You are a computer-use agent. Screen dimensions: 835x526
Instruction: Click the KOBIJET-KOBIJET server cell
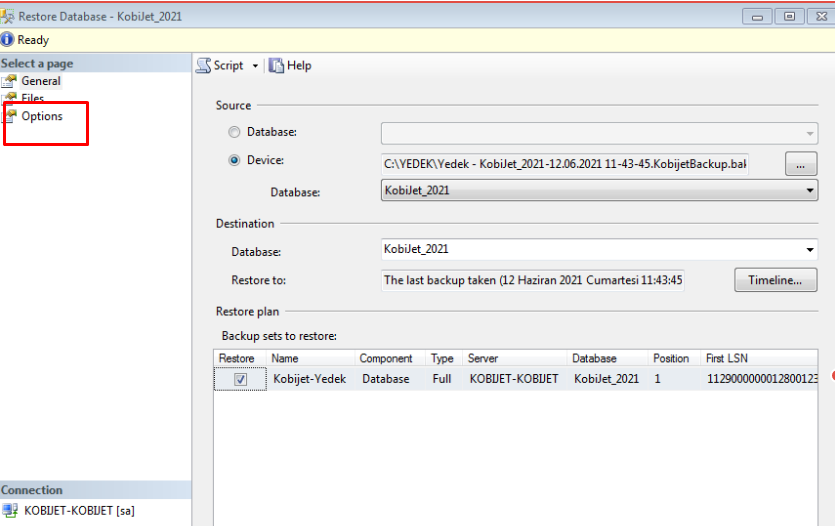point(514,379)
